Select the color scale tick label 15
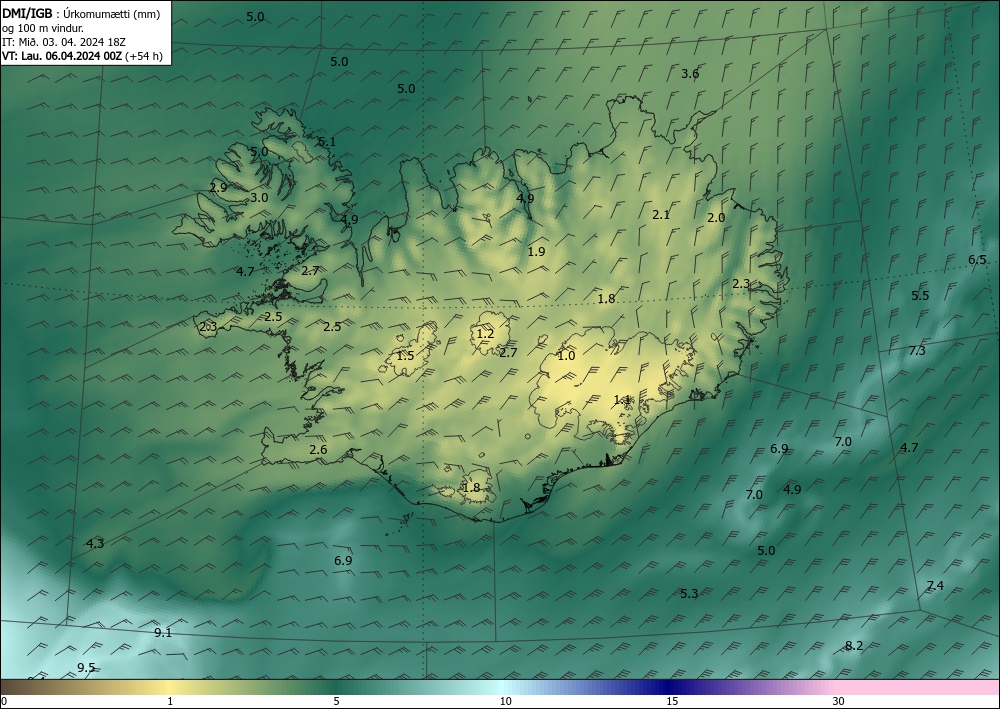 pos(672,701)
